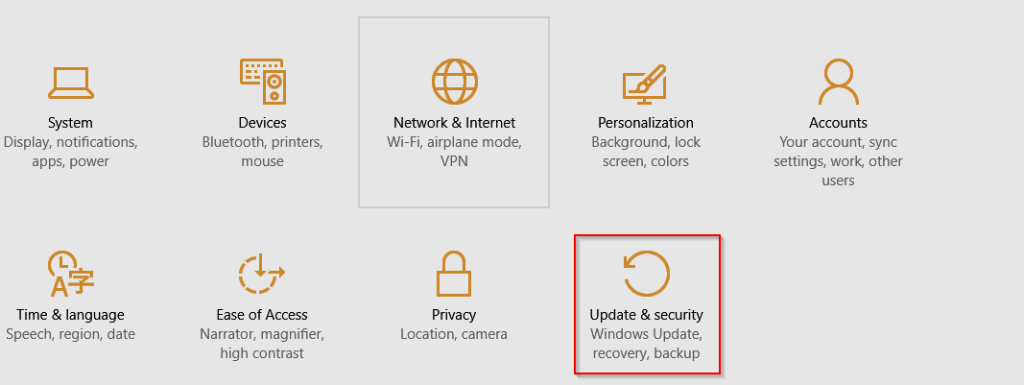
Task: Go to the Personalization title
Action: click(646, 123)
